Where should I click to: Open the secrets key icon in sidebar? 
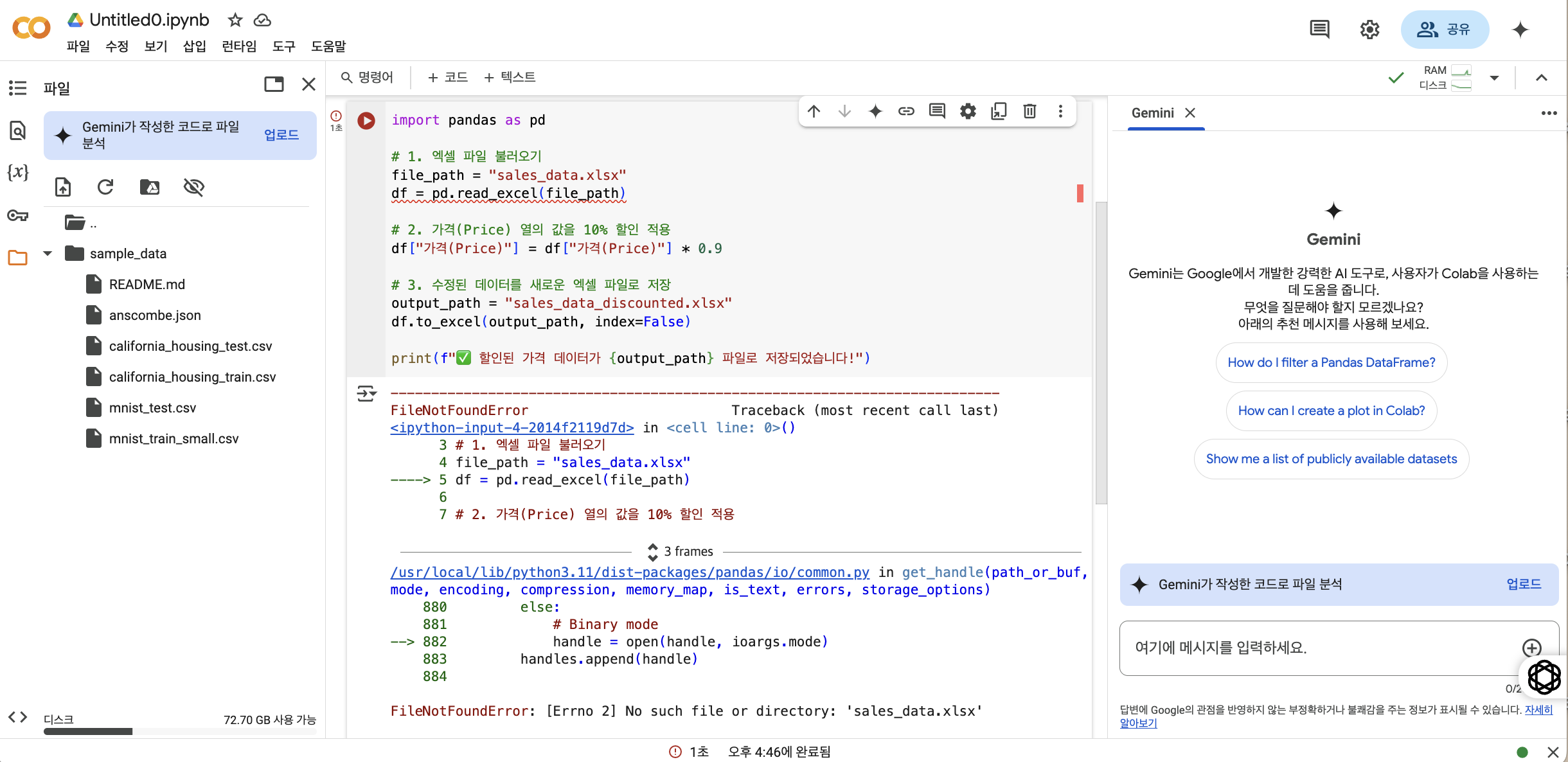(17, 215)
